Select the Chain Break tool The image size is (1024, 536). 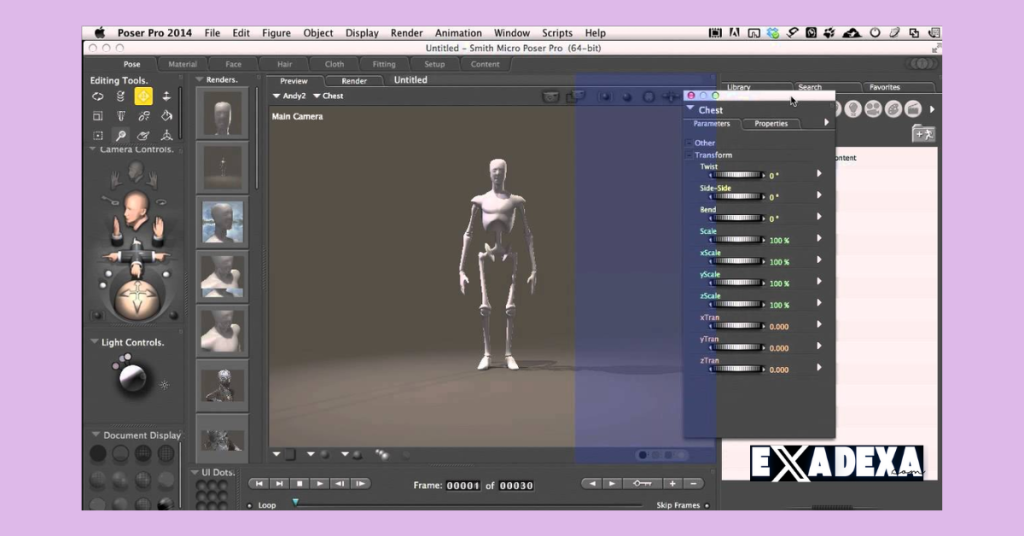(x=144, y=116)
